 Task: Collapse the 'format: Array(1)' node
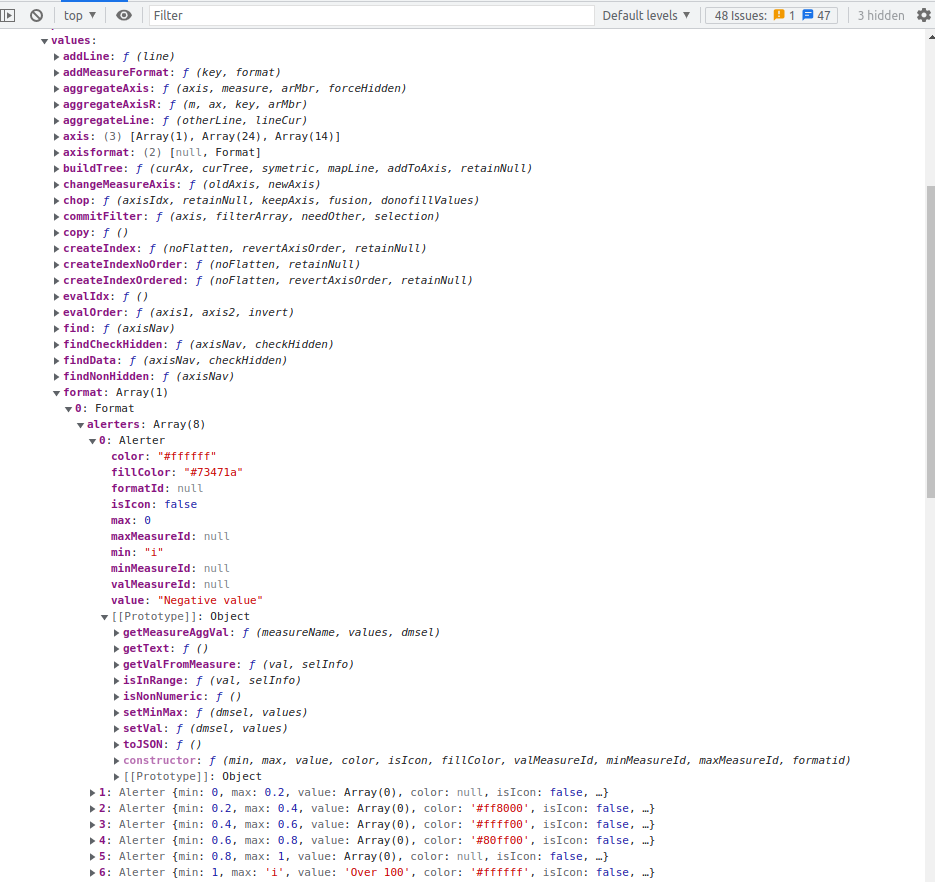[x=57, y=392]
